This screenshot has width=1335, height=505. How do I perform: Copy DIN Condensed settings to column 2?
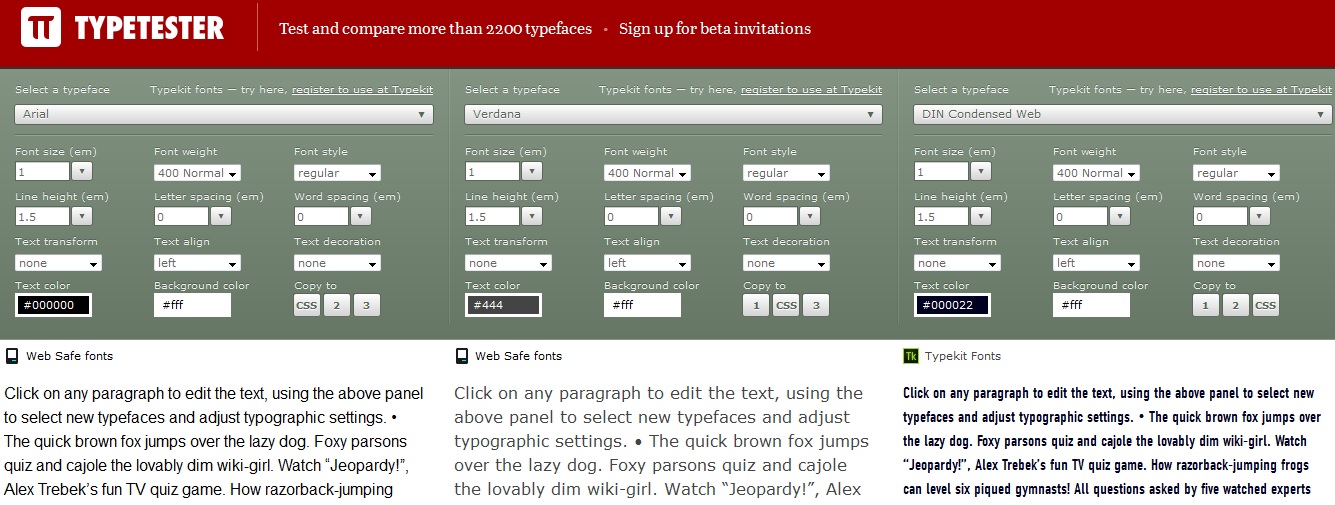pos(1236,306)
